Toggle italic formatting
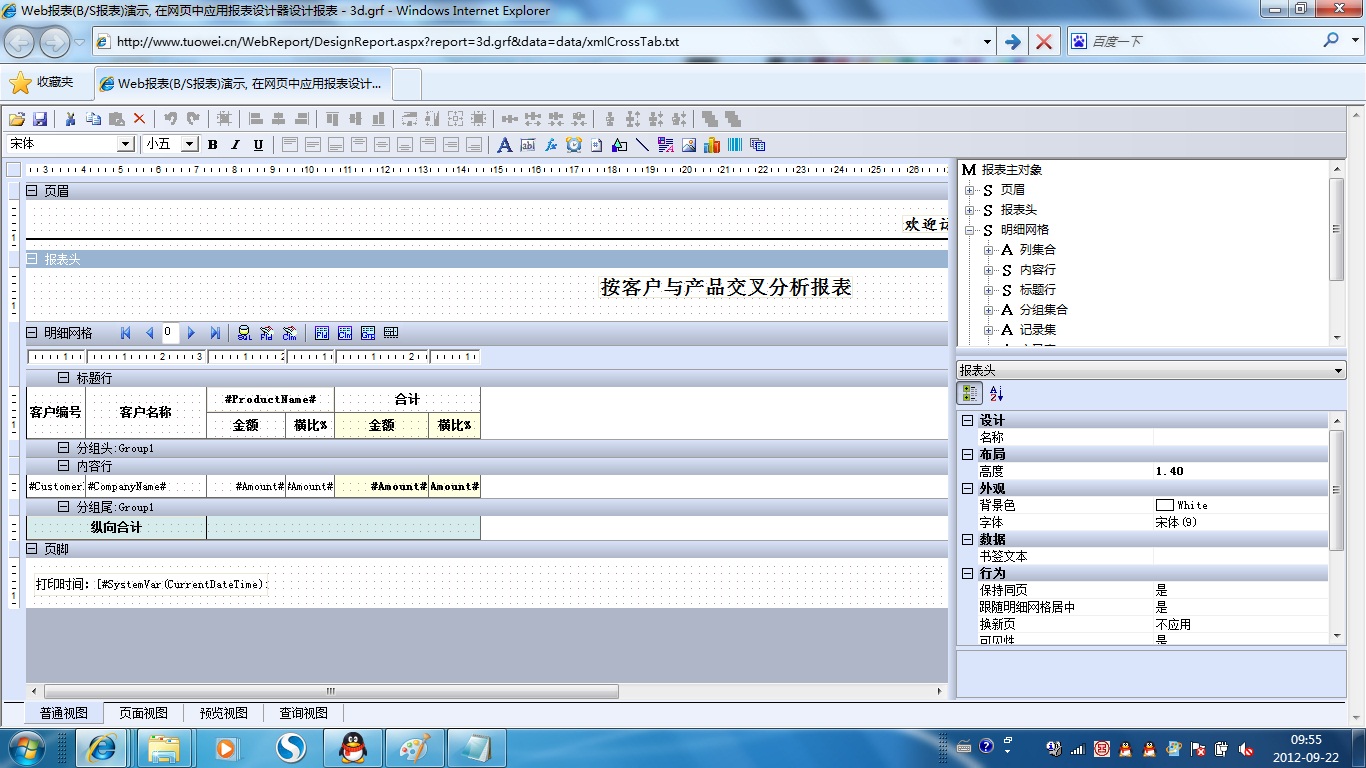Viewport: 1366px width, 768px height. 235,145
